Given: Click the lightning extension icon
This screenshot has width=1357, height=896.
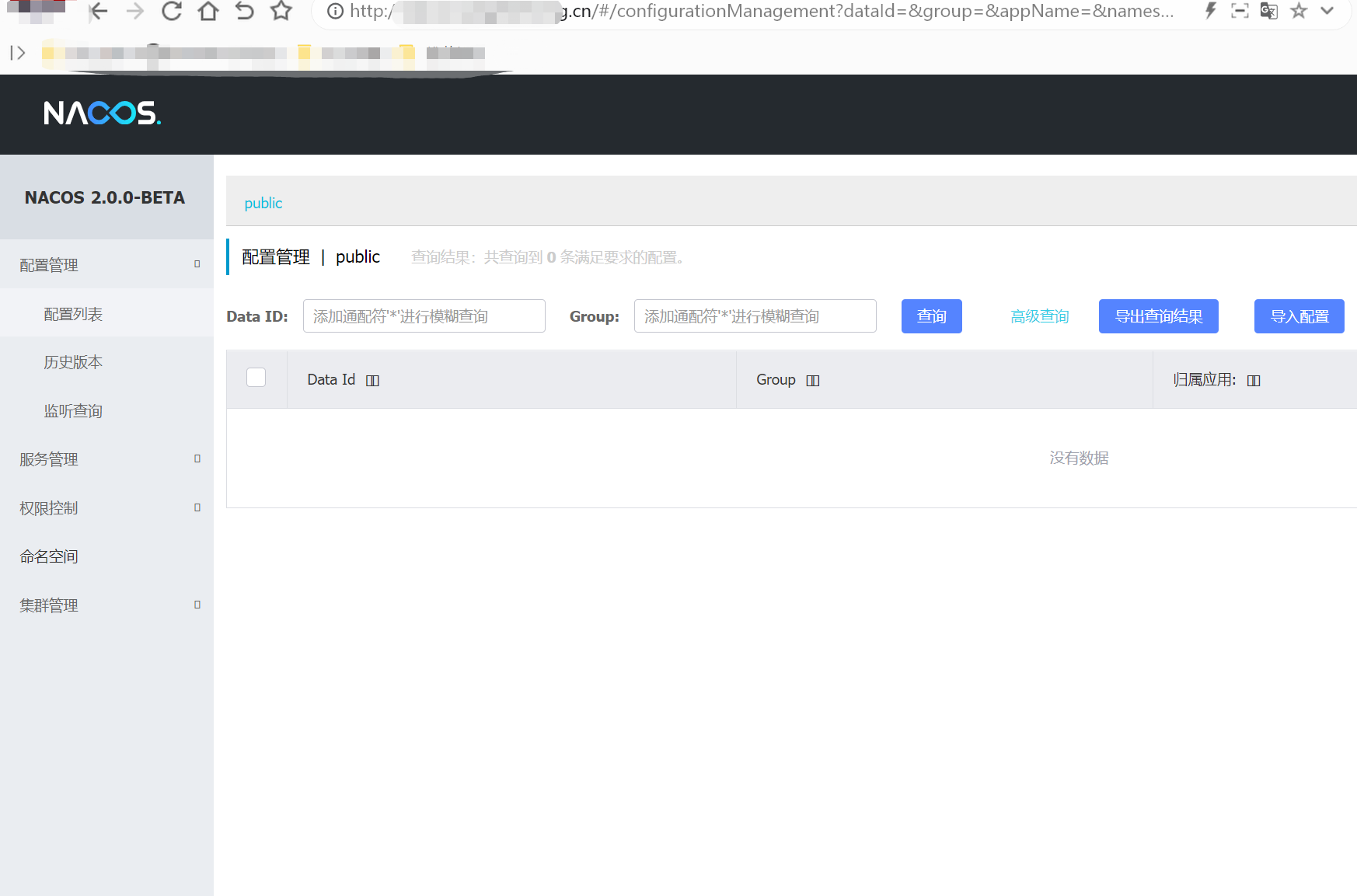Looking at the screenshot, I should point(1210,11).
